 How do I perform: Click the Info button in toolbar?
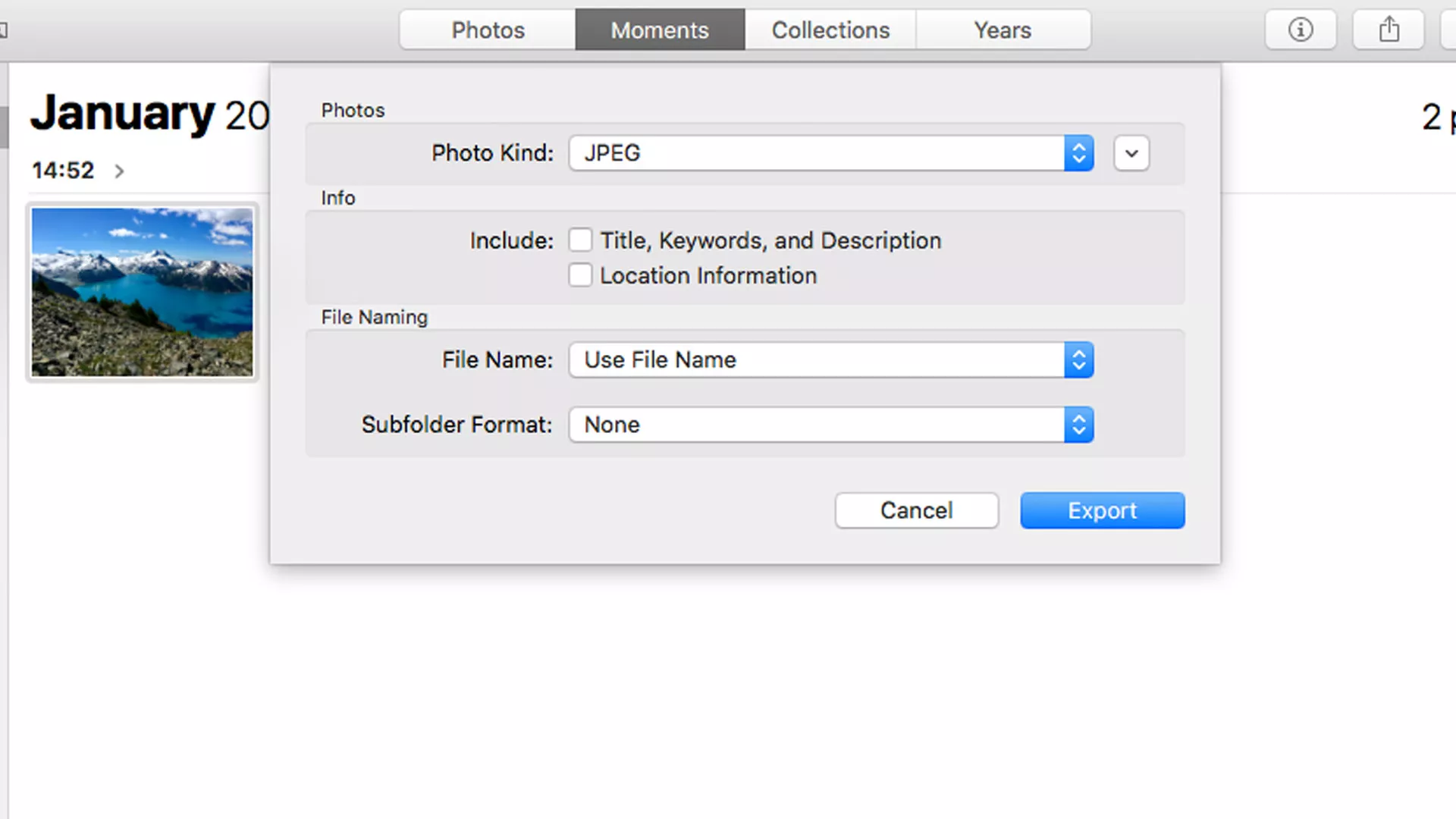click(1300, 29)
